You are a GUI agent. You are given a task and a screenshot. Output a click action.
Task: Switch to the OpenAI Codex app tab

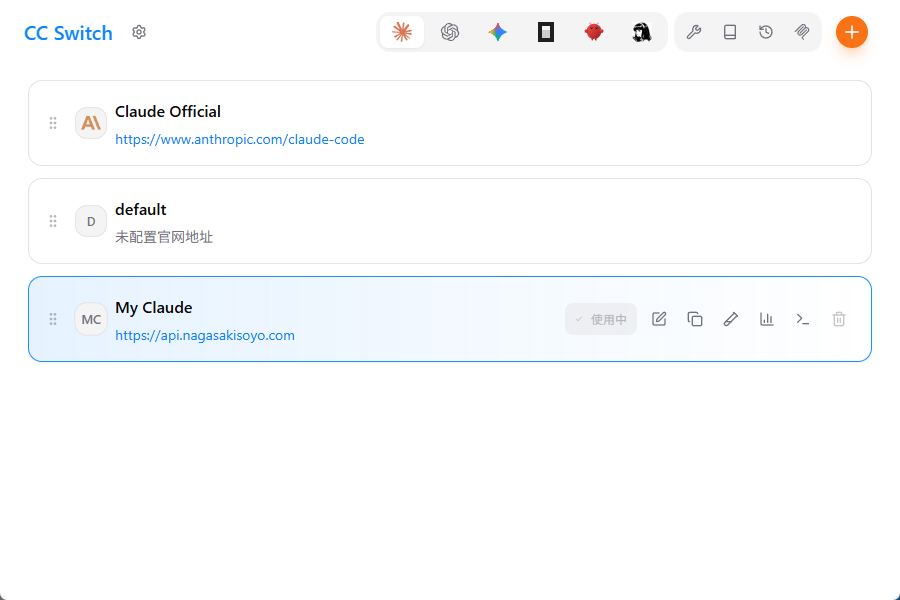click(450, 32)
